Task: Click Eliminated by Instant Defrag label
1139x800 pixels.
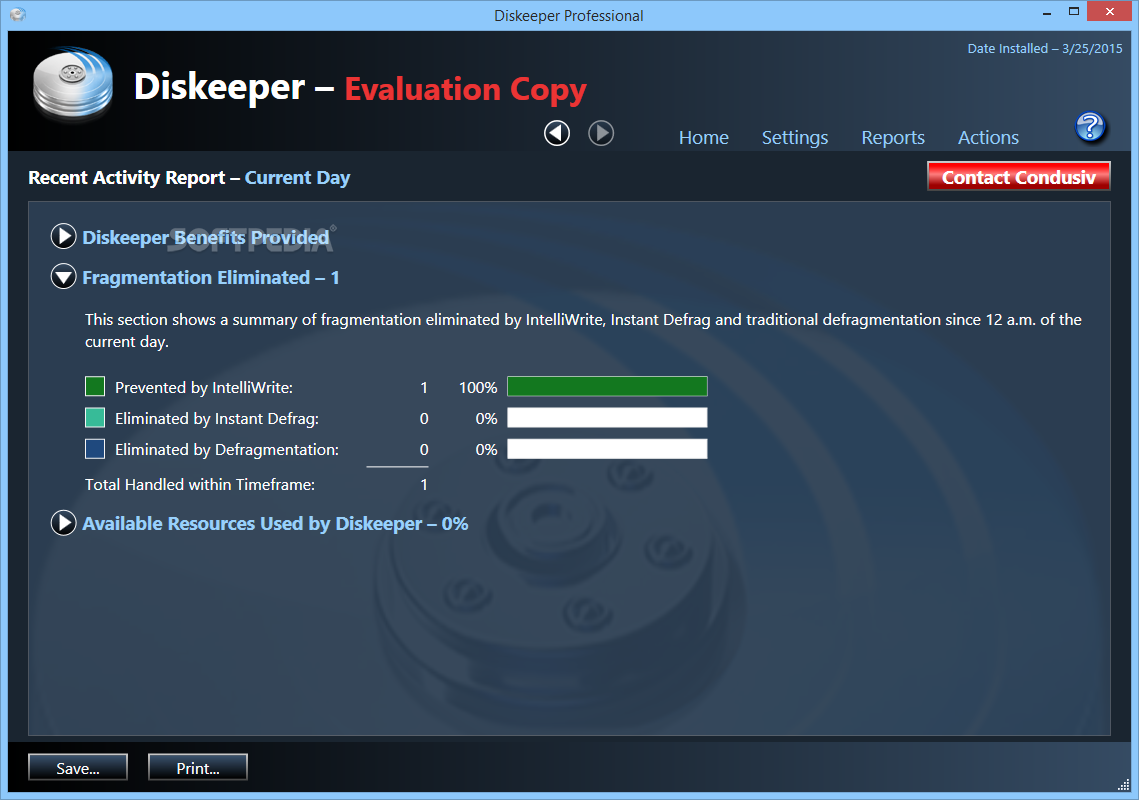Action: 216,419
